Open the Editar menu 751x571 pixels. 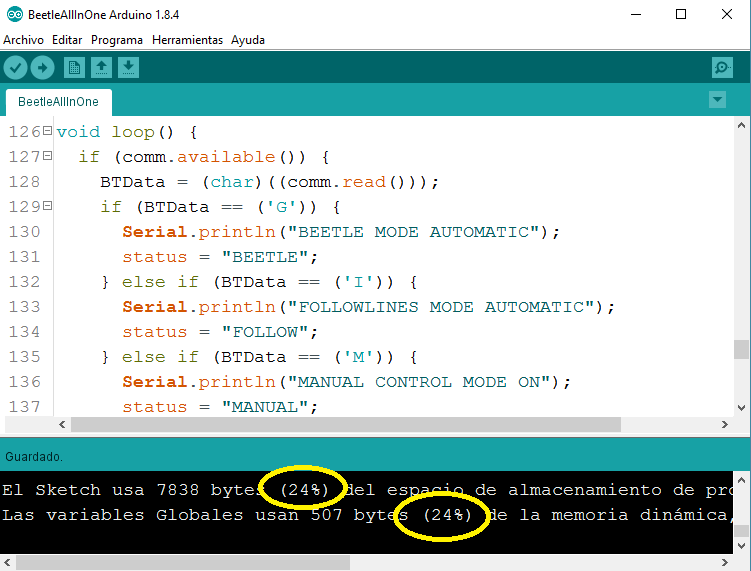point(67,40)
